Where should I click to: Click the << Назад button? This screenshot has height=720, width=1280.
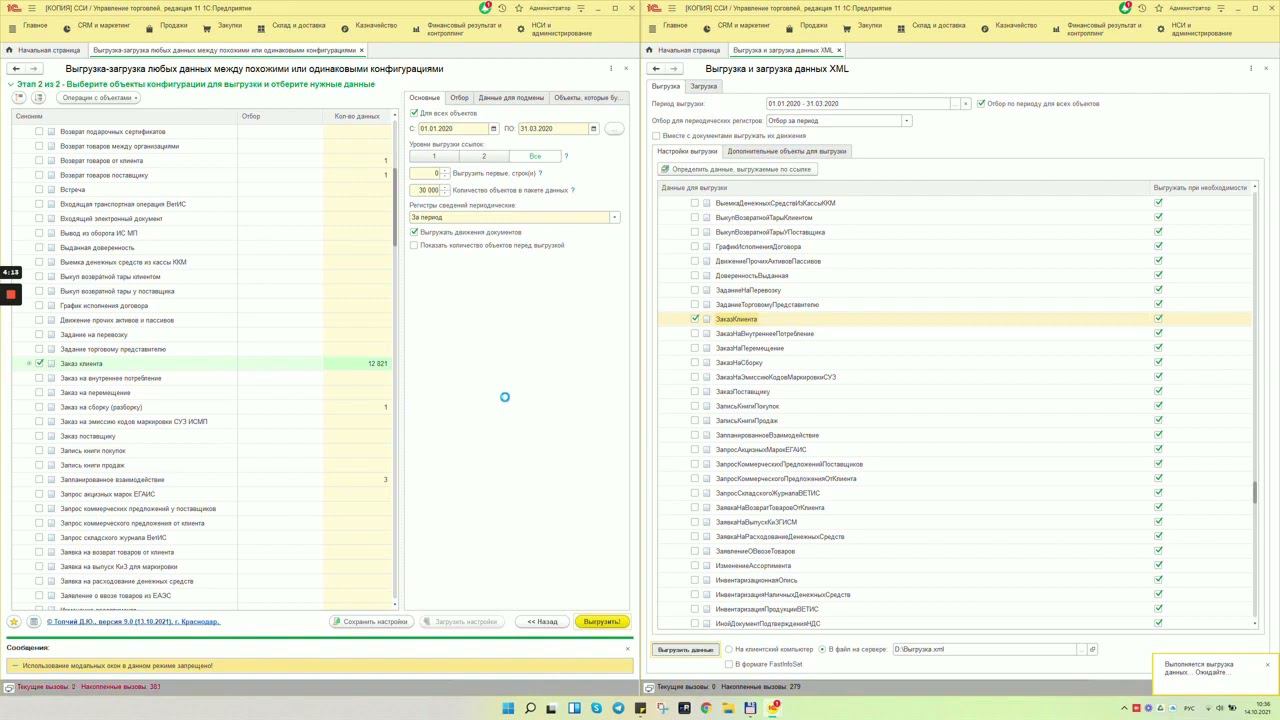[x=543, y=622]
